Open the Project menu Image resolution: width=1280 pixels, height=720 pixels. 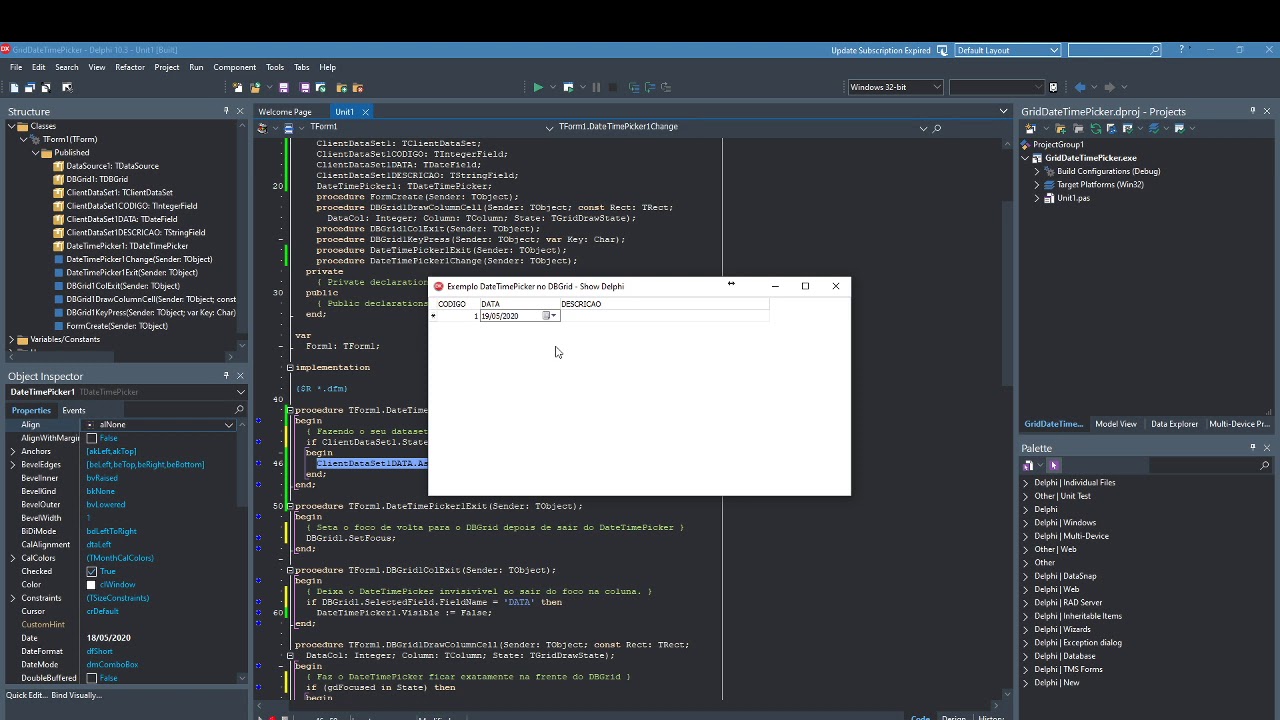[167, 67]
